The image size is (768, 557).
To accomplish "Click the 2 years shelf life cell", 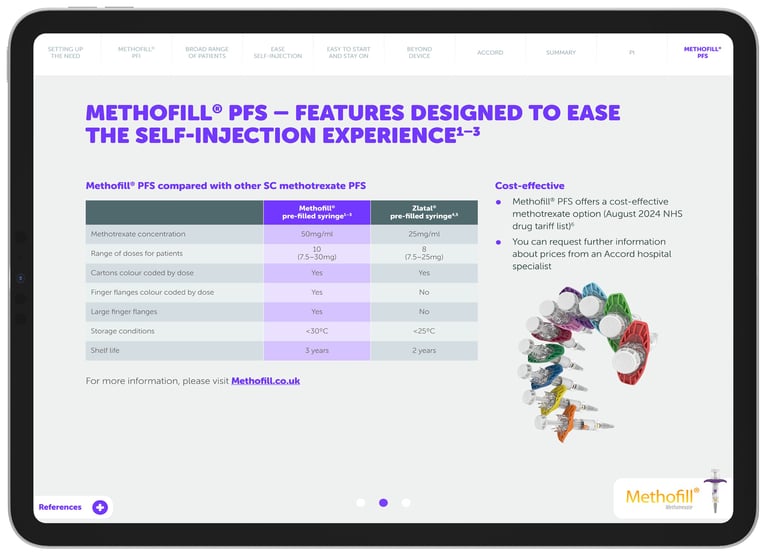I will click(424, 350).
